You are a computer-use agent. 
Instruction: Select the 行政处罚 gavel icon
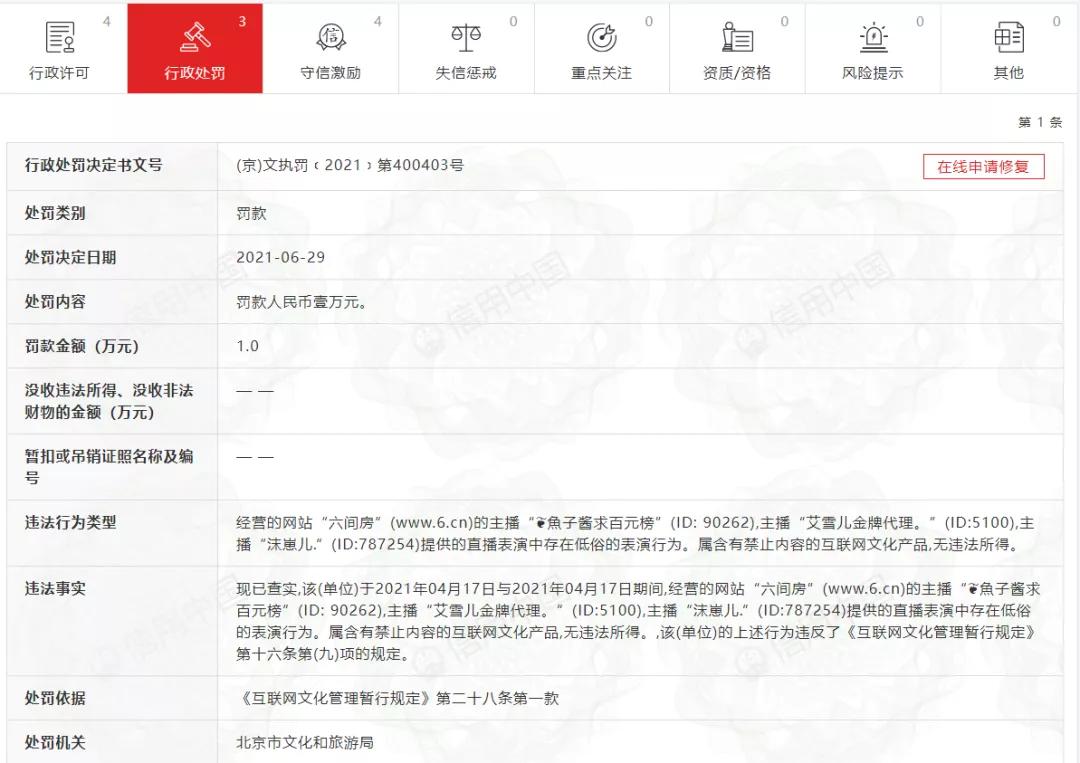pyautogui.click(x=195, y=37)
